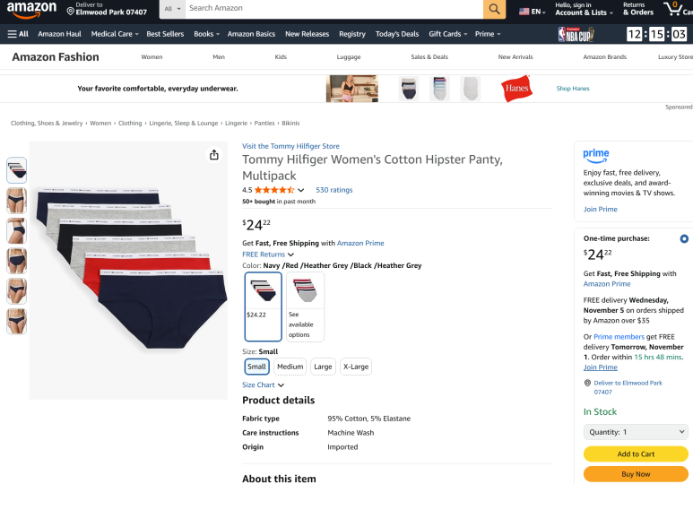Click the search magnifier button
The height and width of the screenshot is (506, 693).
[494, 9]
